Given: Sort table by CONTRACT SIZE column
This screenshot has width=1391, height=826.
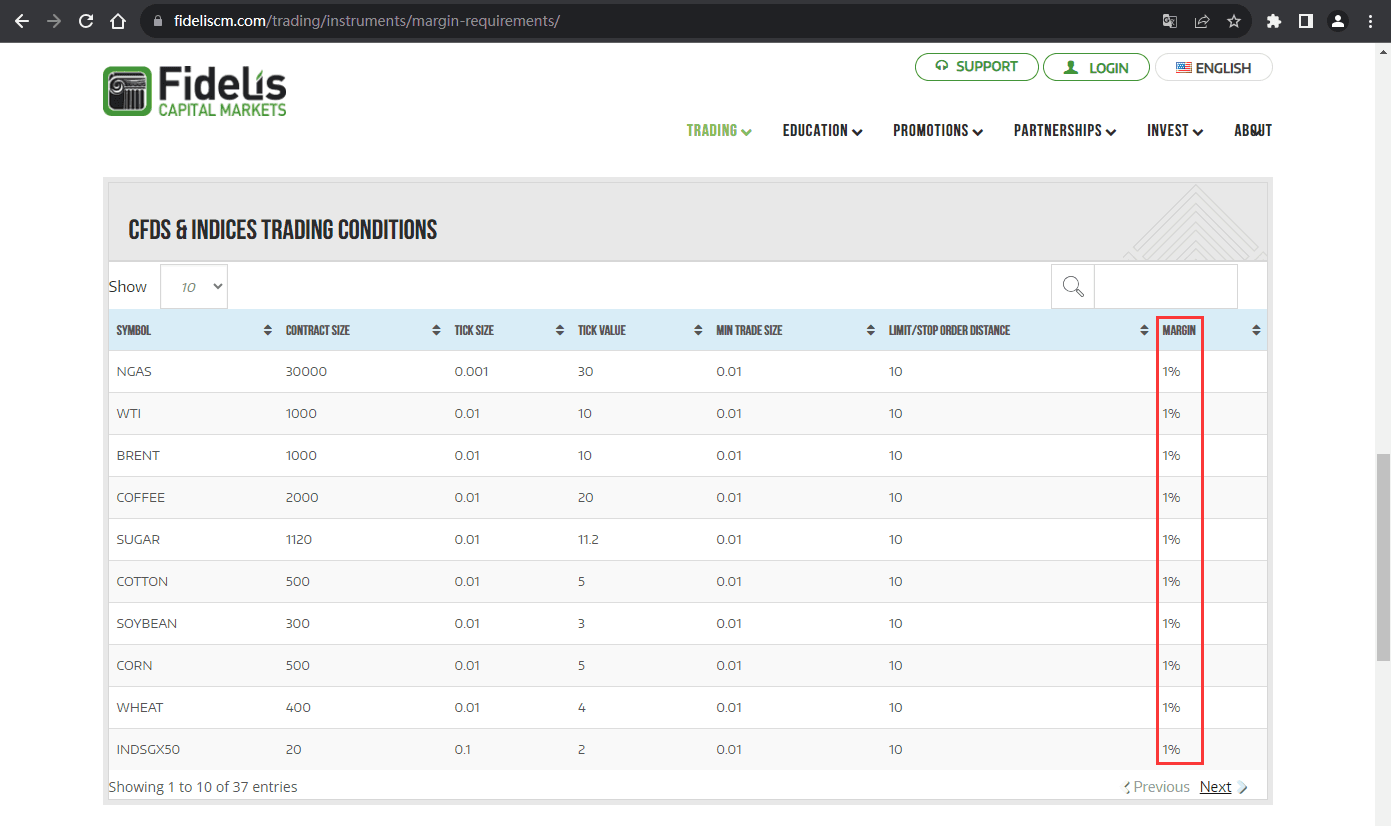Looking at the screenshot, I should [362, 330].
